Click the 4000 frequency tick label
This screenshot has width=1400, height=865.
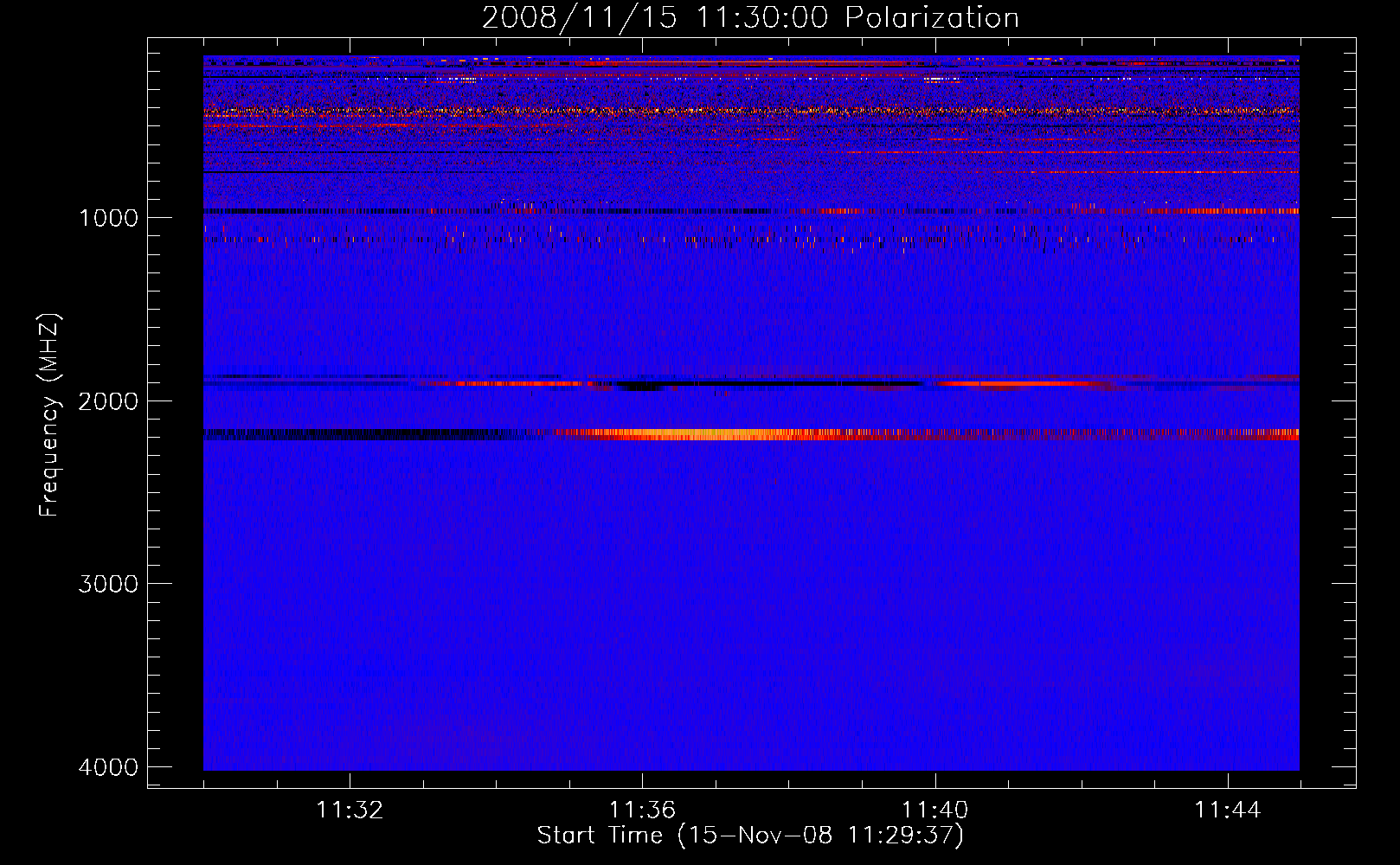(108, 767)
